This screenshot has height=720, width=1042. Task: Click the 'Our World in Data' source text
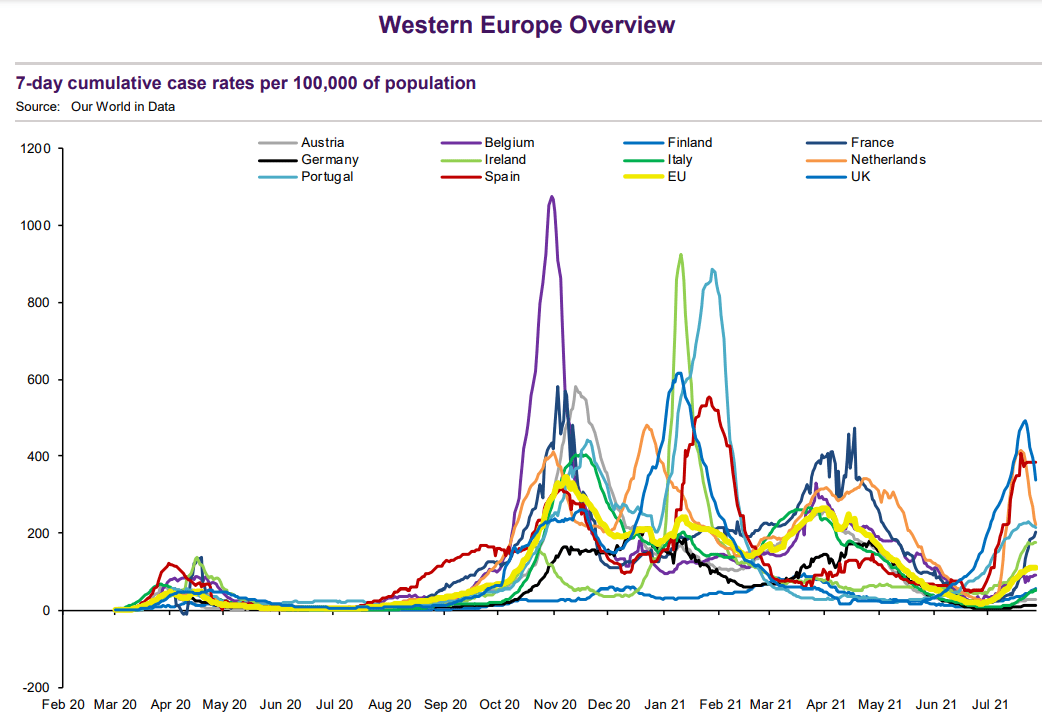(x=123, y=106)
